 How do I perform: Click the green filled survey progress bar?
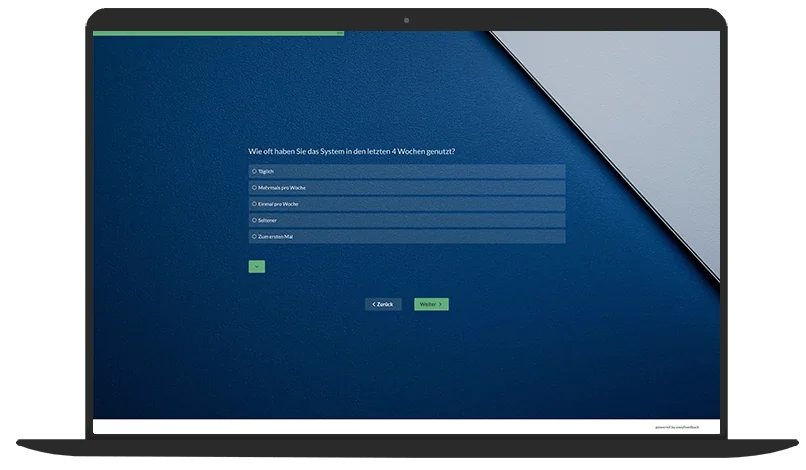coord(218,33)
